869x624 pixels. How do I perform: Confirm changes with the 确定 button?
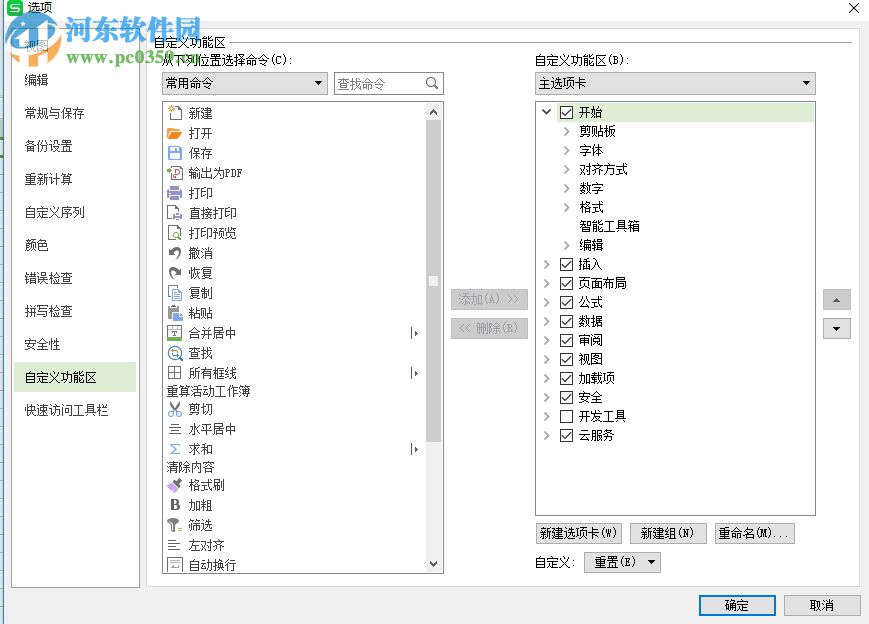pyautogui.click(x=737, y=605)
